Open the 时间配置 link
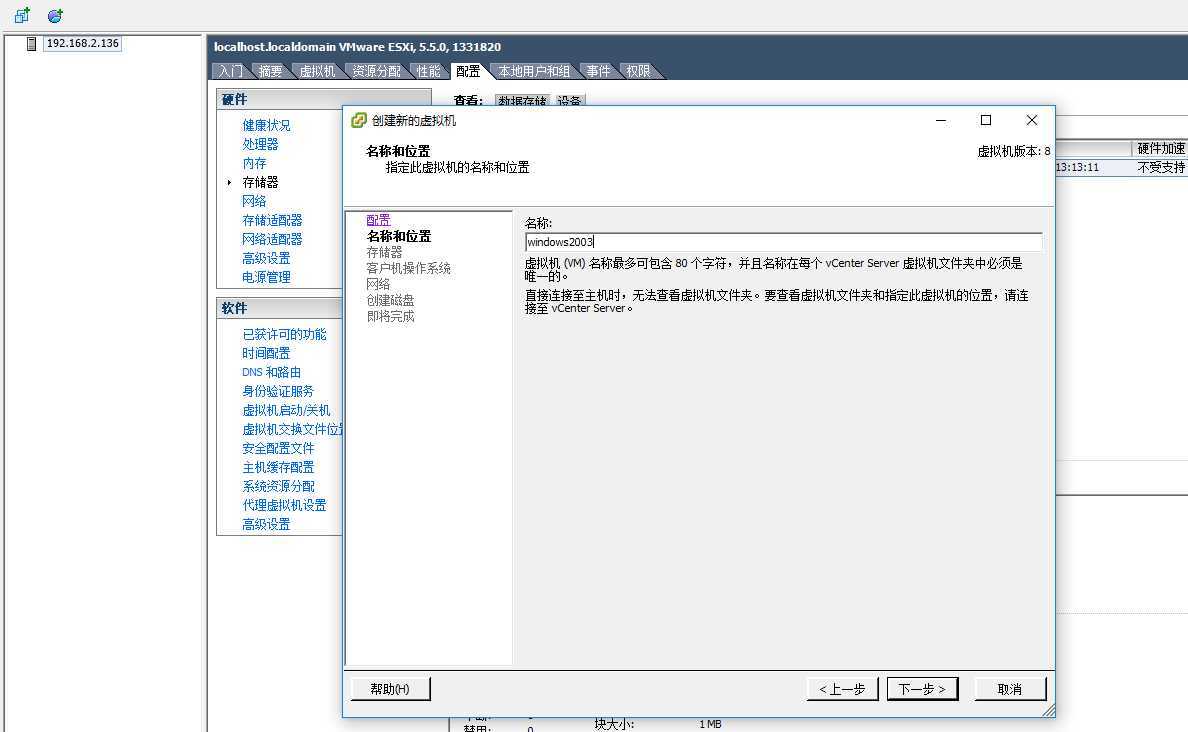This screenshot has height=732, width=1188. (266, 353)
